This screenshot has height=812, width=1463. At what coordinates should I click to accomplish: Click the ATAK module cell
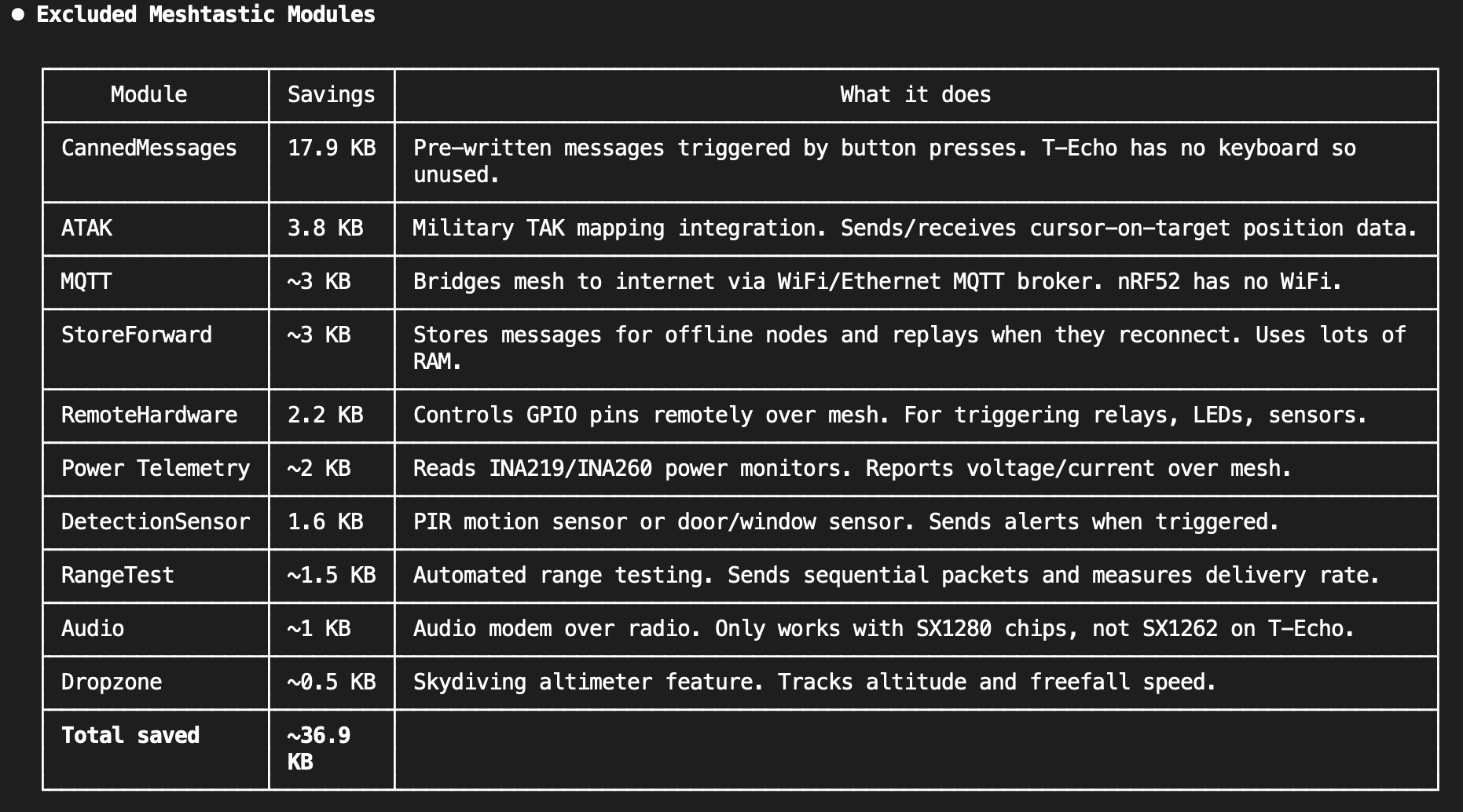pyautogui.click(x=86, y=229)
